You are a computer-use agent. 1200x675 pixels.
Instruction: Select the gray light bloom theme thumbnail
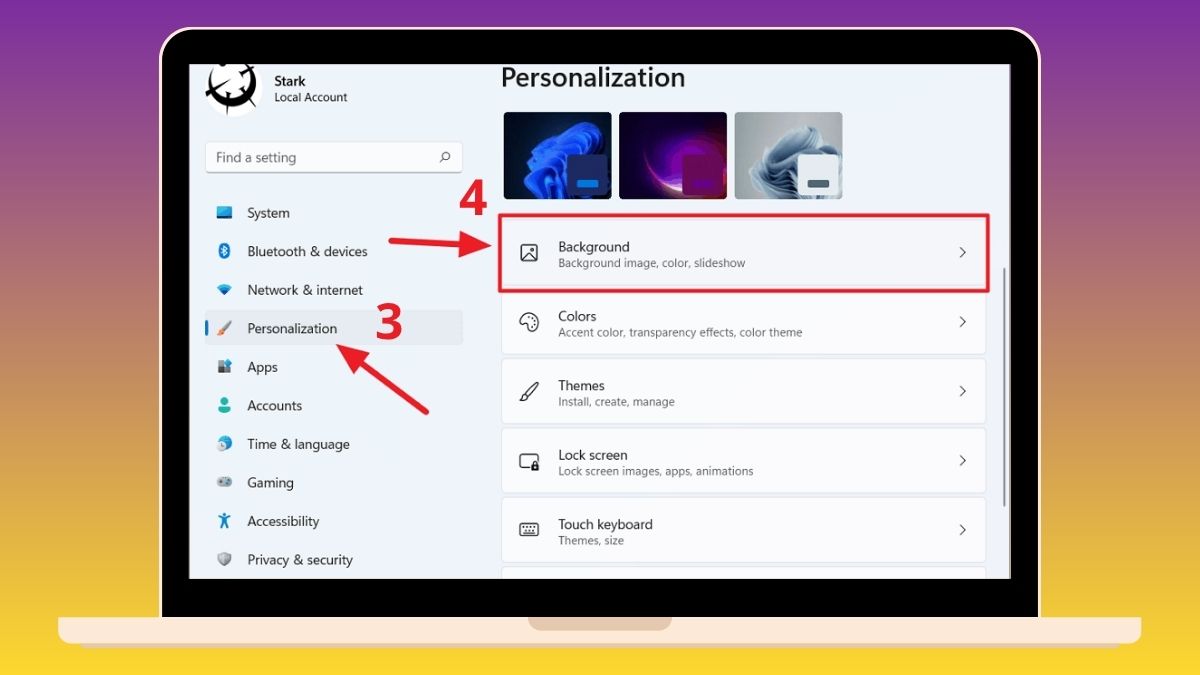click(x=788, y=155)
